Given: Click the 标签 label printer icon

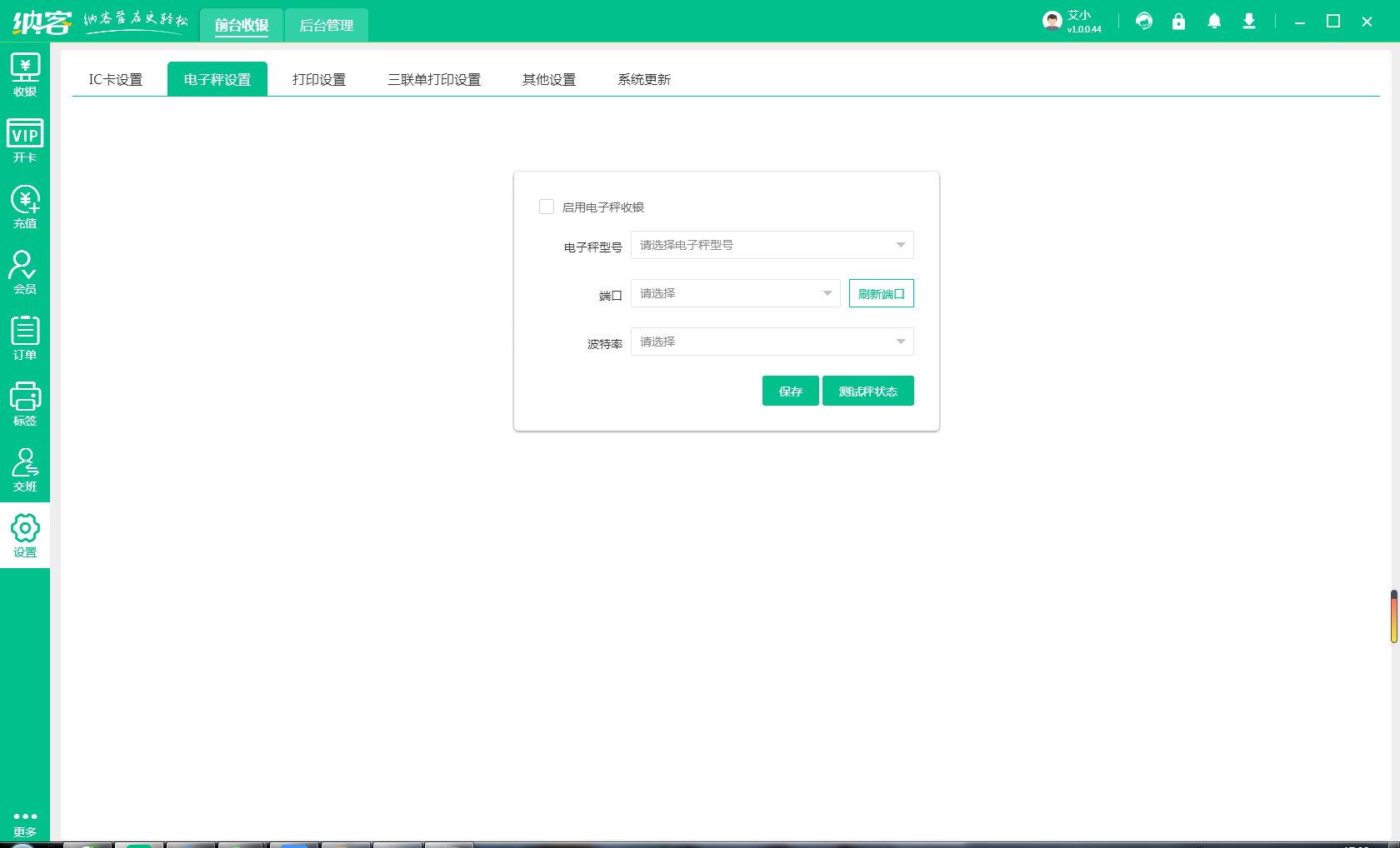Looking at the screenshot, I should pyautogui.click(x=25, y=404).
